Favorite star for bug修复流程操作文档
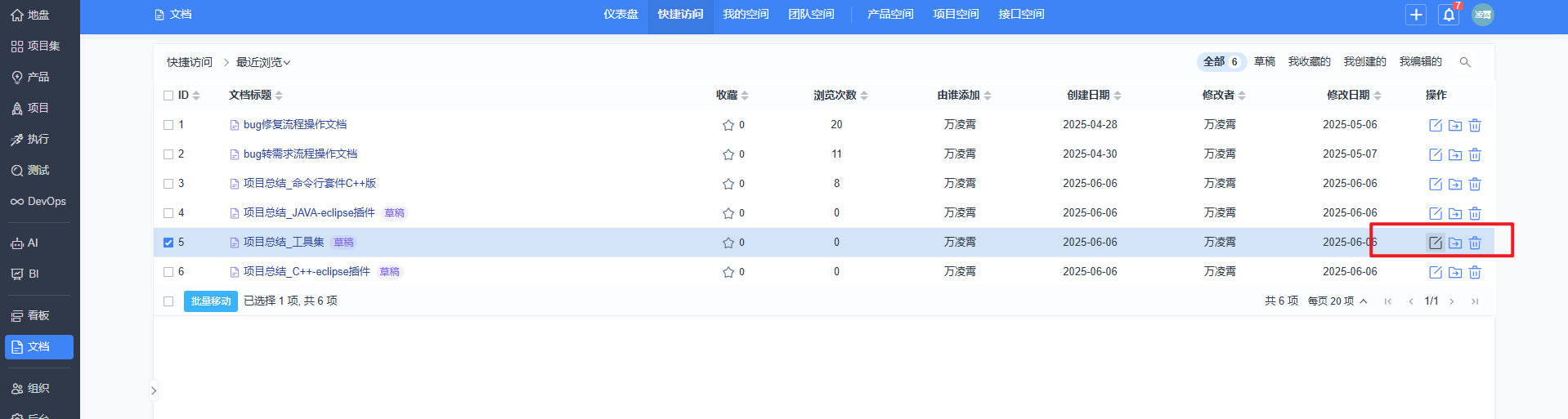 pos(728,125)
